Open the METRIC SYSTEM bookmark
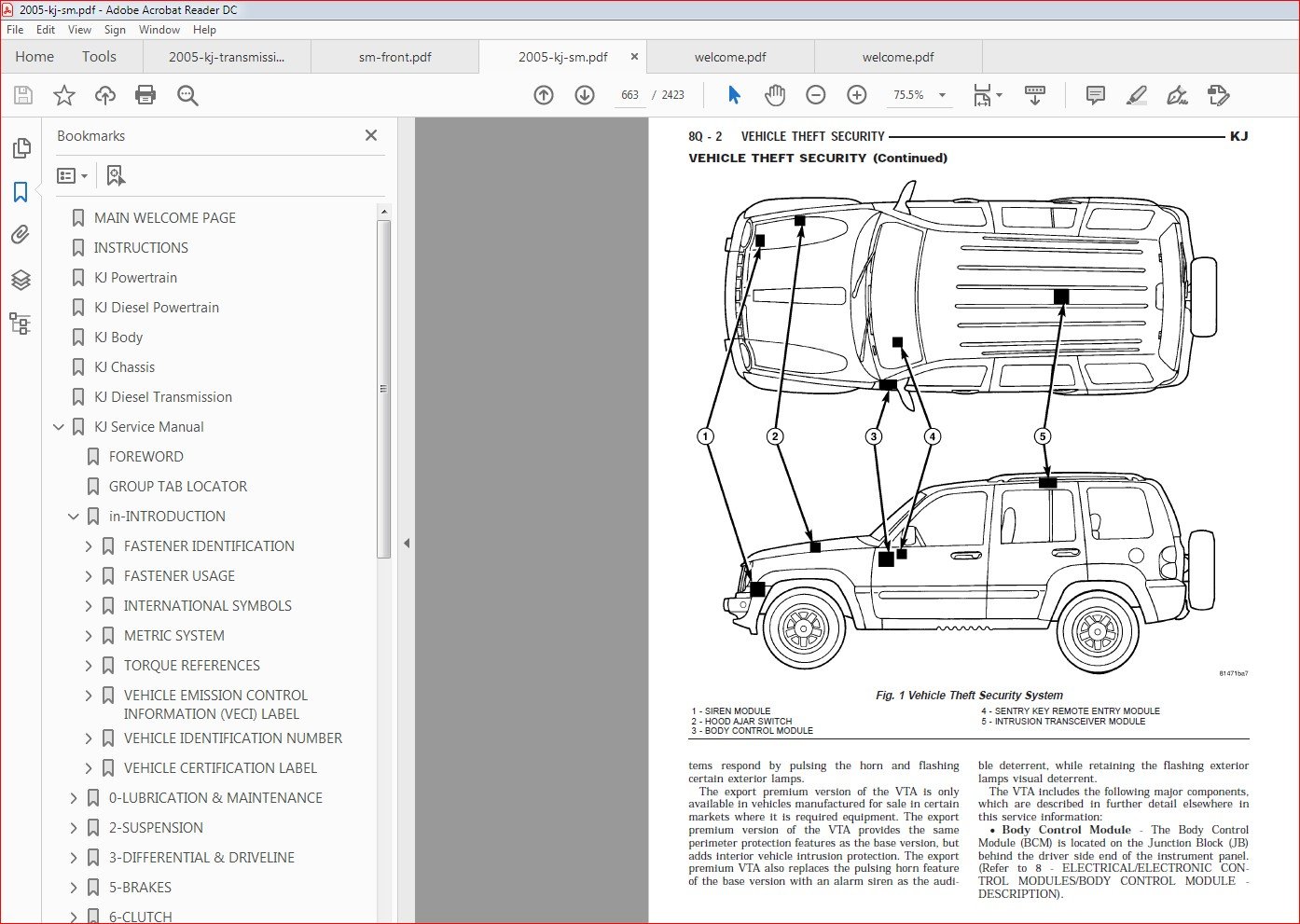1300x924 pixels. 174,636
